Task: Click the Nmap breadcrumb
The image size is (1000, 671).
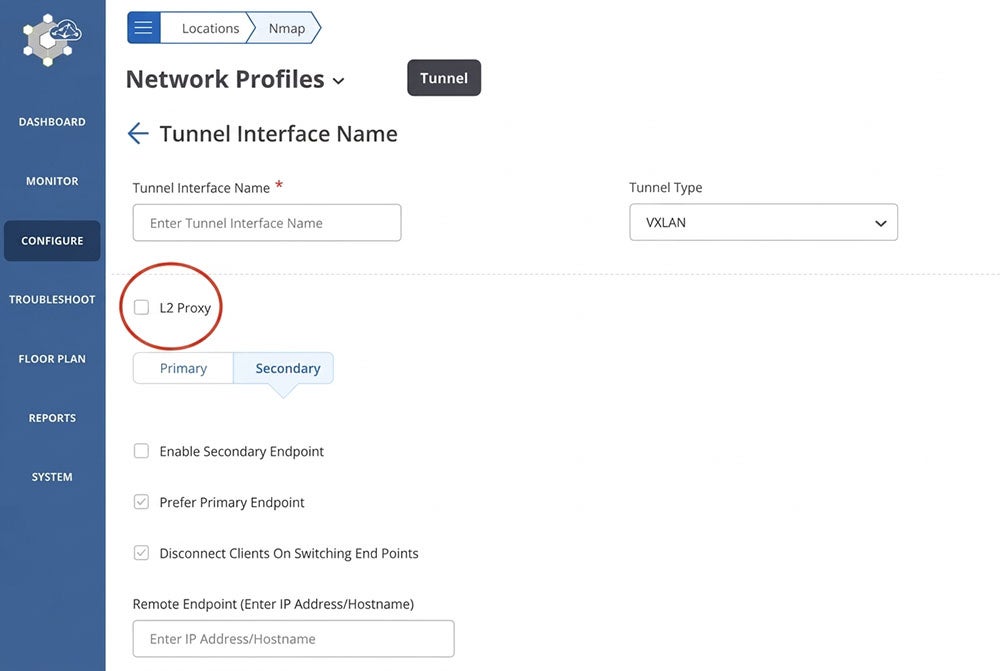Action: pyautogui.click(x=286, y=28)
